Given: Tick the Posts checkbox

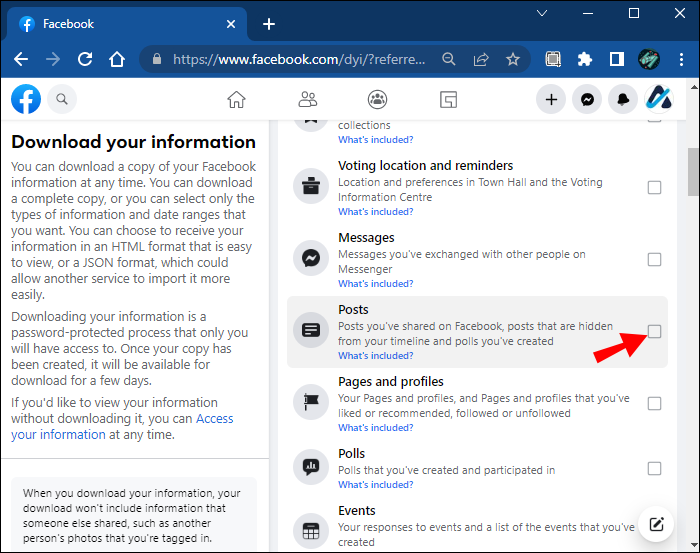Looking at the screenshot, I should click(x=654, y=332).
